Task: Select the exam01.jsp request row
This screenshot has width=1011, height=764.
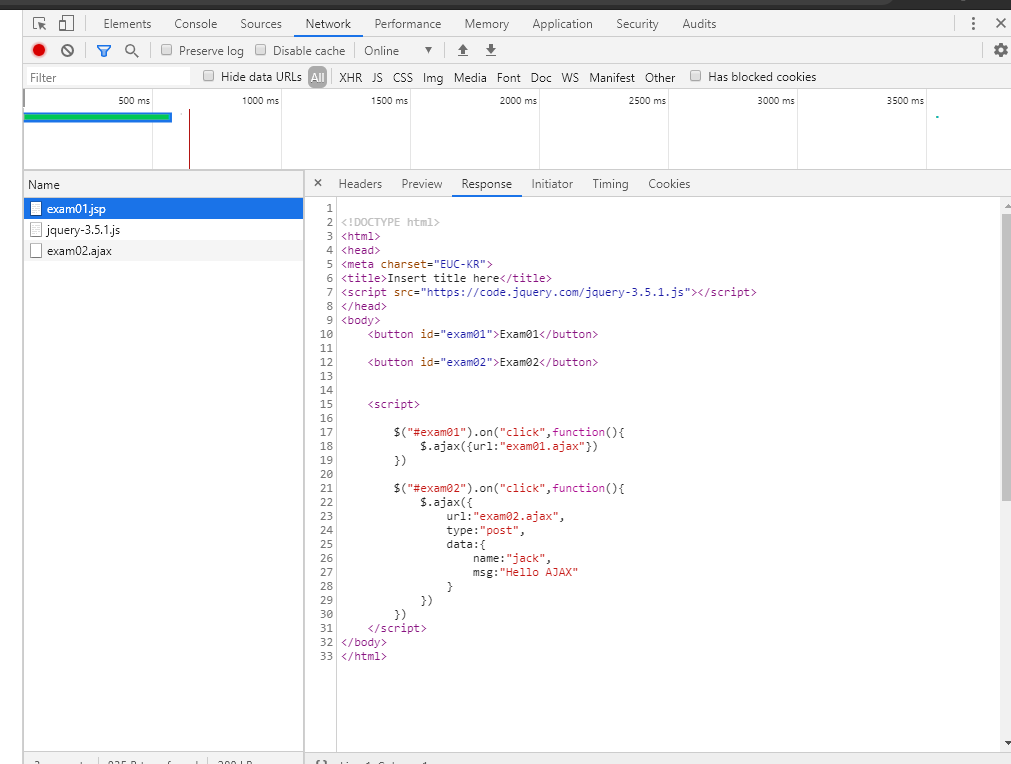Action: tap(163, 209)
